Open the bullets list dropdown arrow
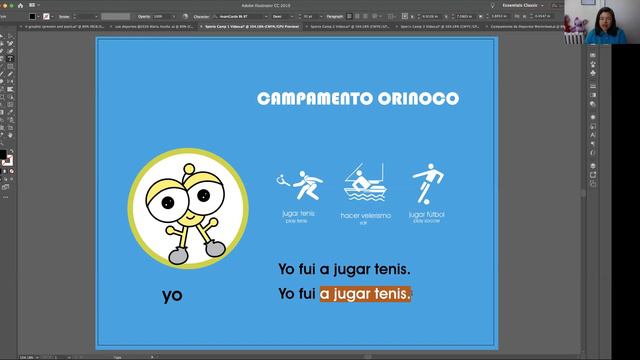 coord(381,16)
